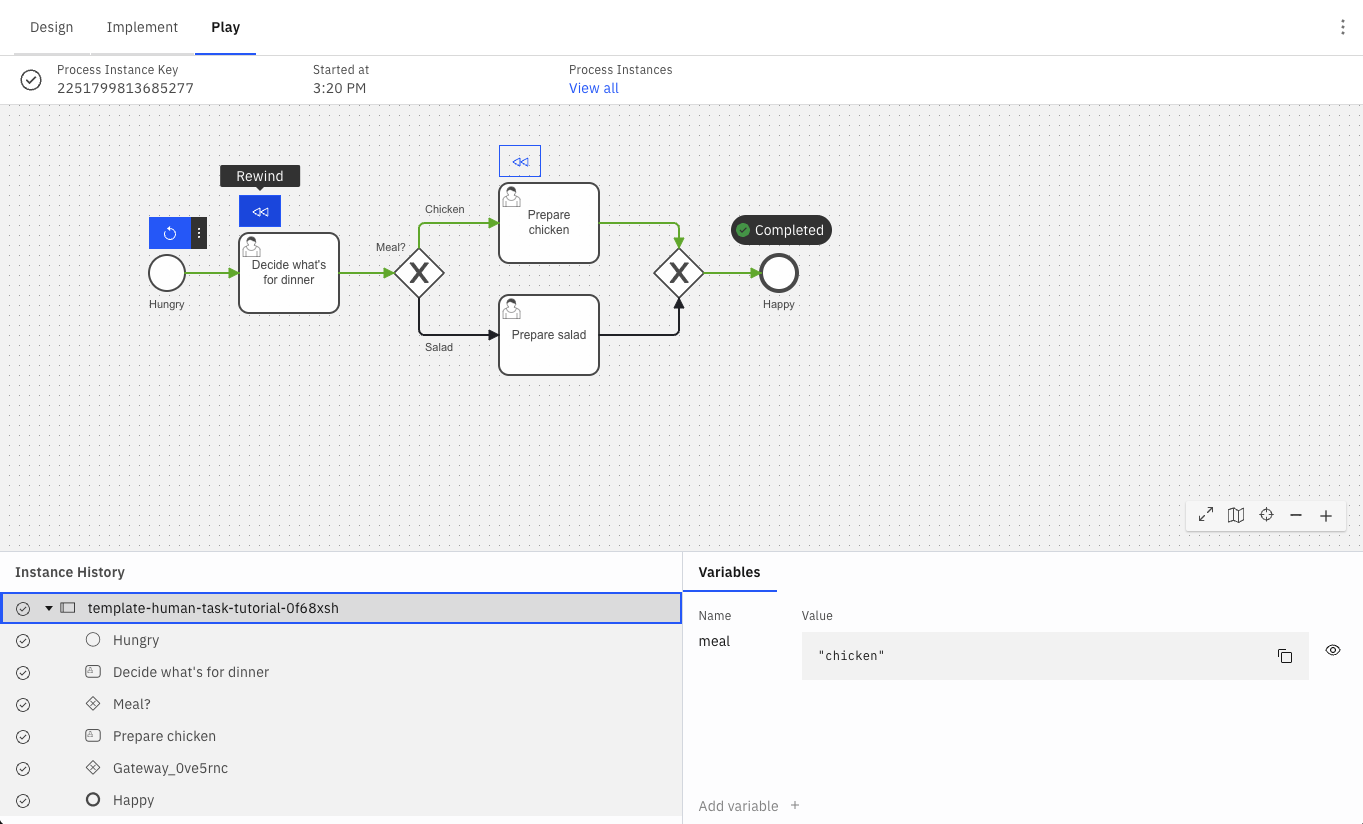The height and width of the screenshot is (824, 1363).
Task: Open View all process instances
Action: [x=593, y=88]
